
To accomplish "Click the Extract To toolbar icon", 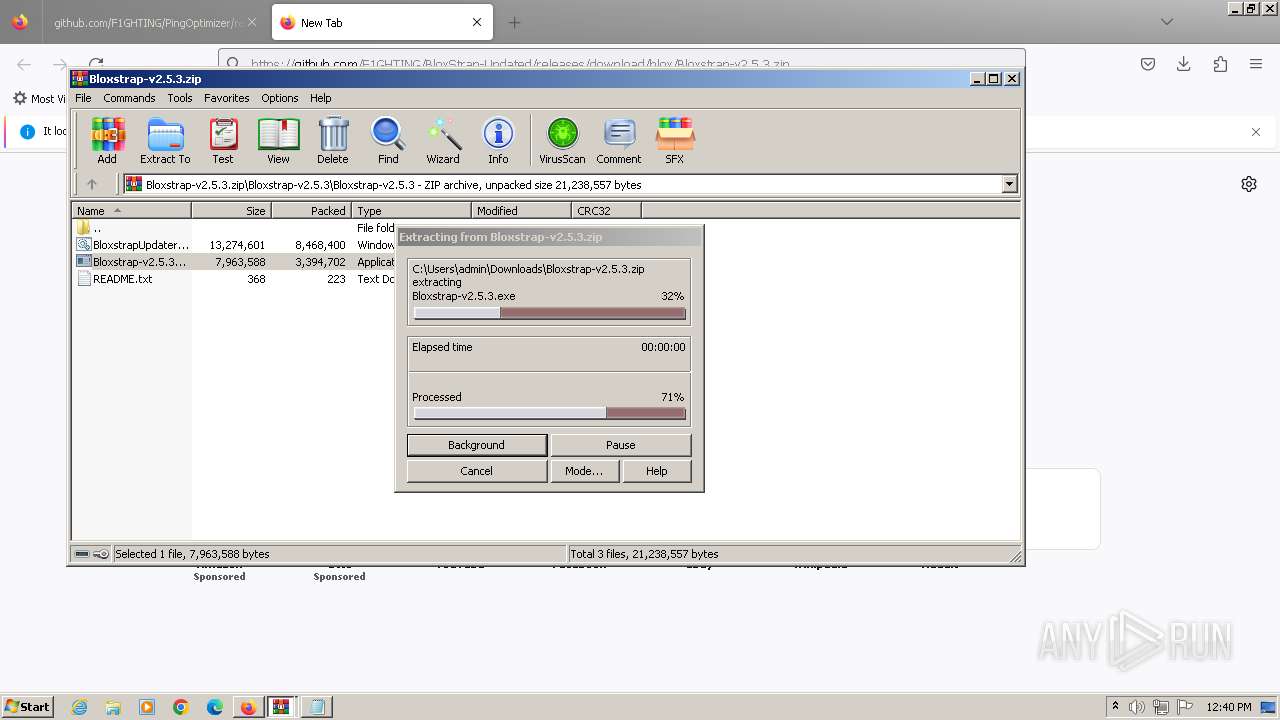I will point(165,140).
